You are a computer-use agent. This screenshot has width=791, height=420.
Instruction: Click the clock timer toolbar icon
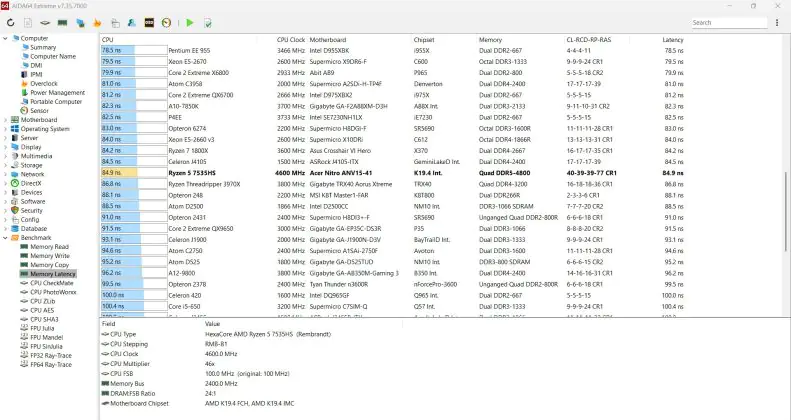pos(166,23)
